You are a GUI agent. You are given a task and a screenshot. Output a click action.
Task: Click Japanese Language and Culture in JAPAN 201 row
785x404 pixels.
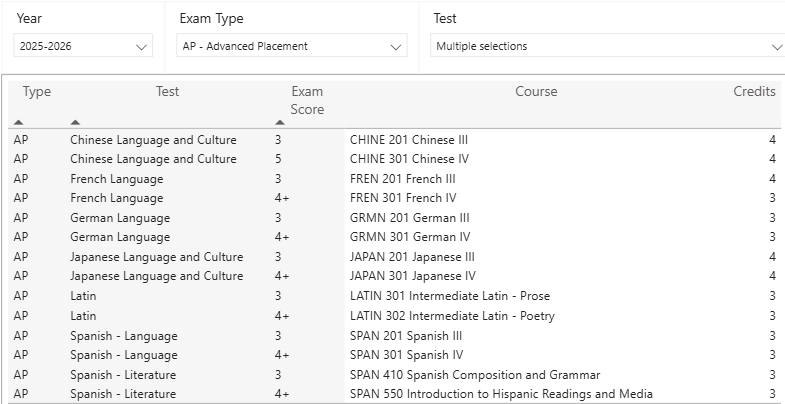(157, 257)
